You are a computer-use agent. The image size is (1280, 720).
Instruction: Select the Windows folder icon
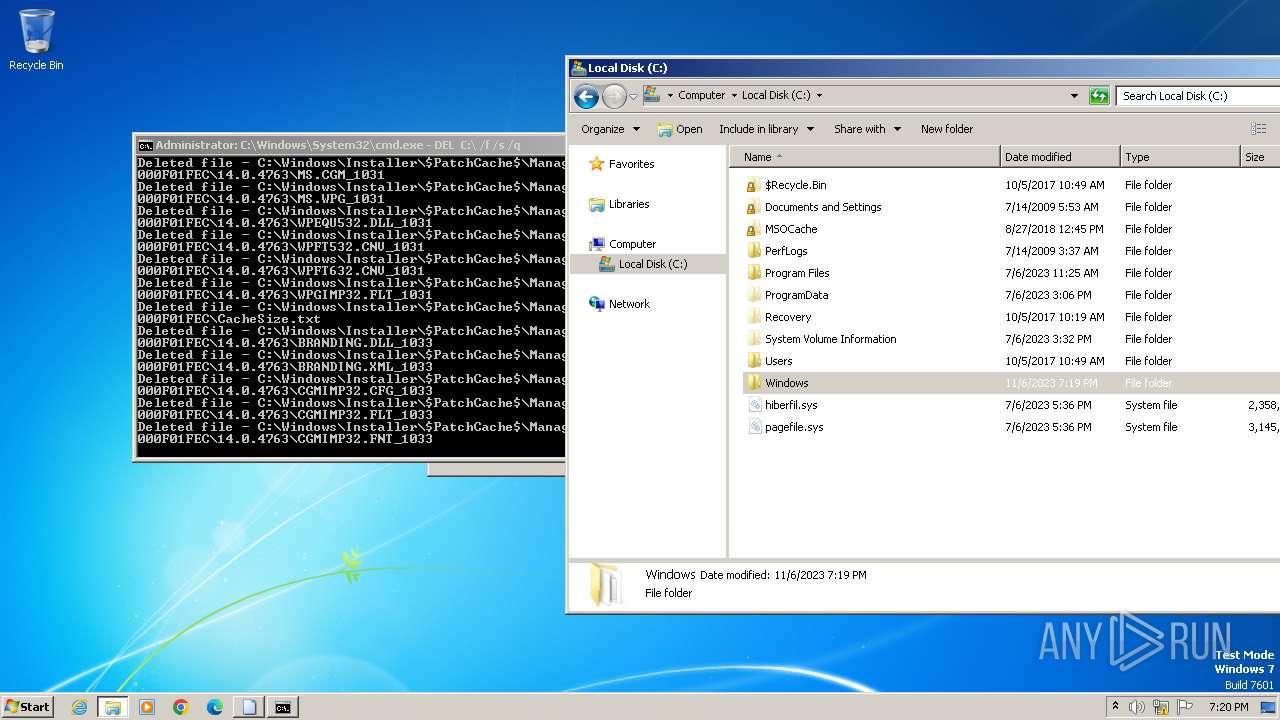(754, 383)
